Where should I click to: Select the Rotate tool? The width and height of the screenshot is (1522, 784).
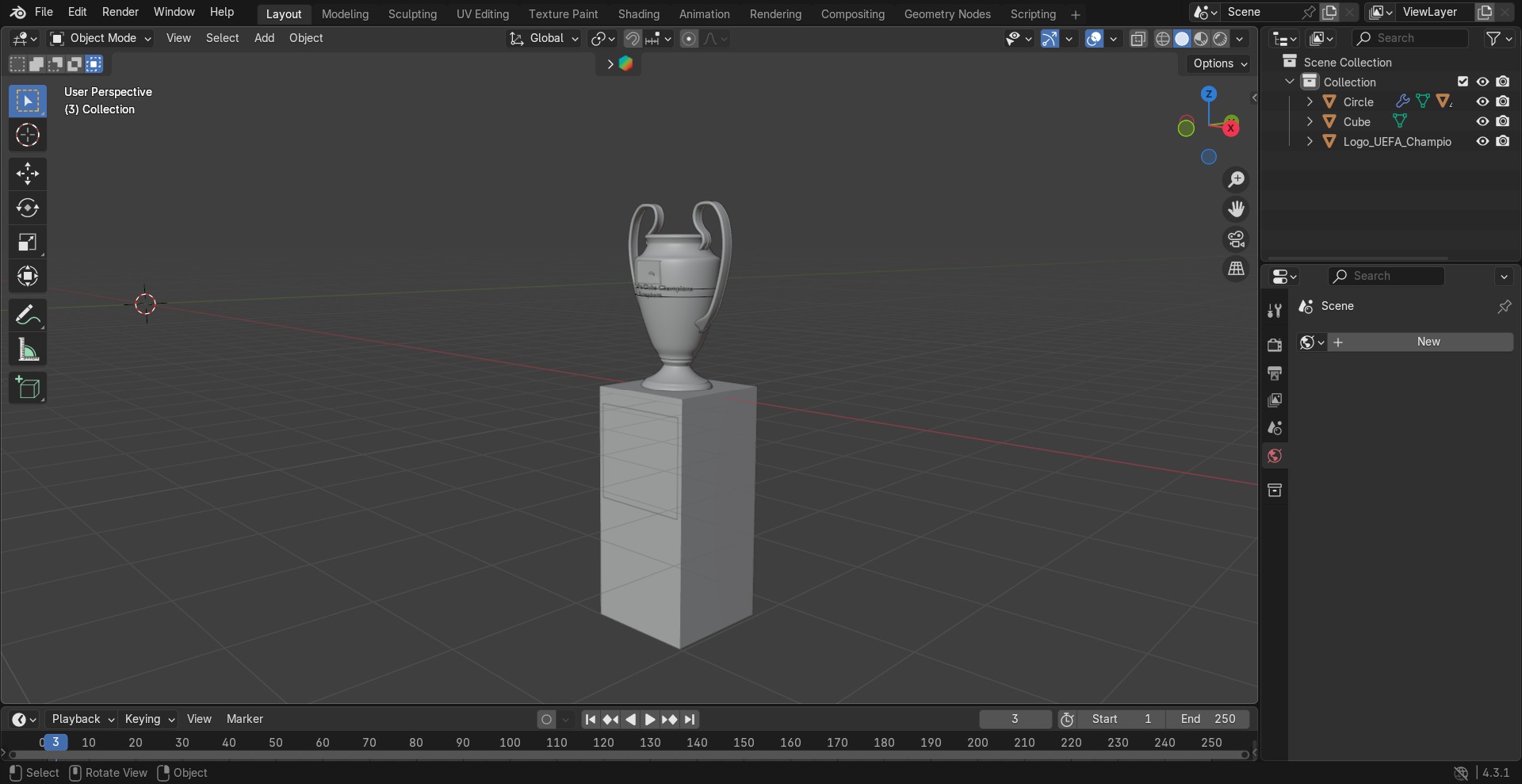(28, 208)
